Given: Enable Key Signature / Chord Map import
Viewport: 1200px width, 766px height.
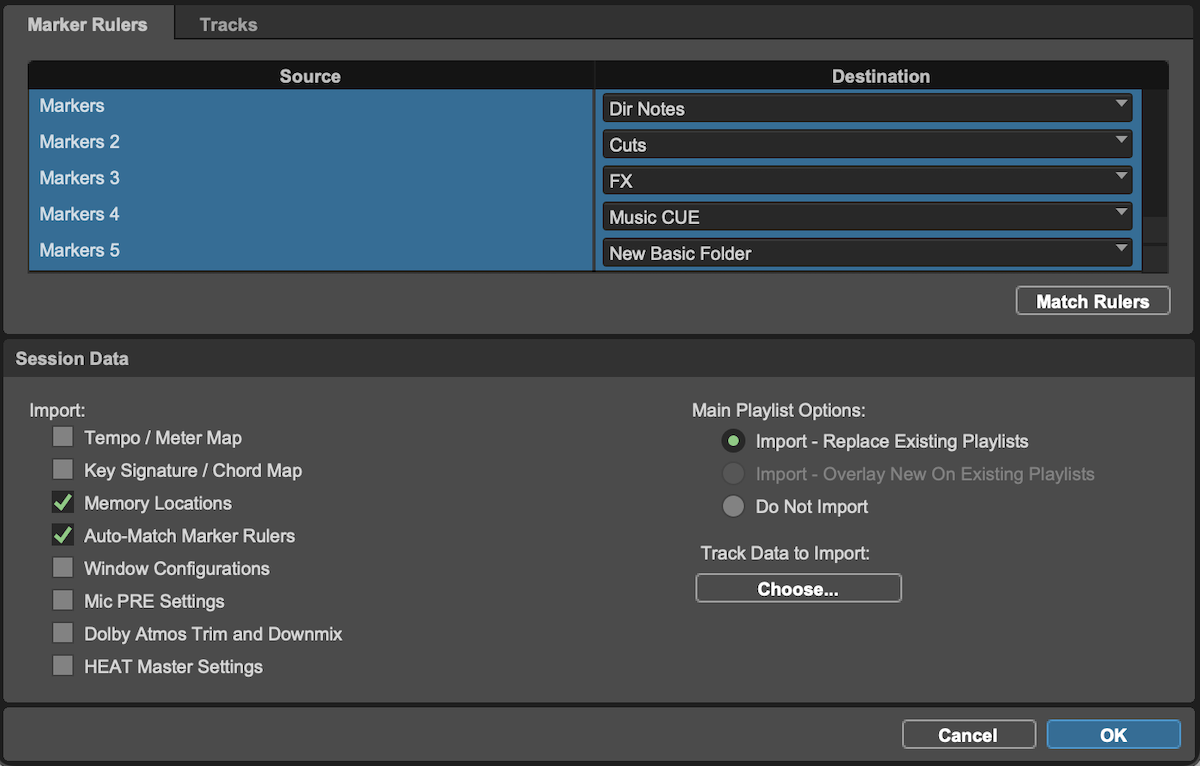Looking at the screenshot, I should click(x=62, y=470).
